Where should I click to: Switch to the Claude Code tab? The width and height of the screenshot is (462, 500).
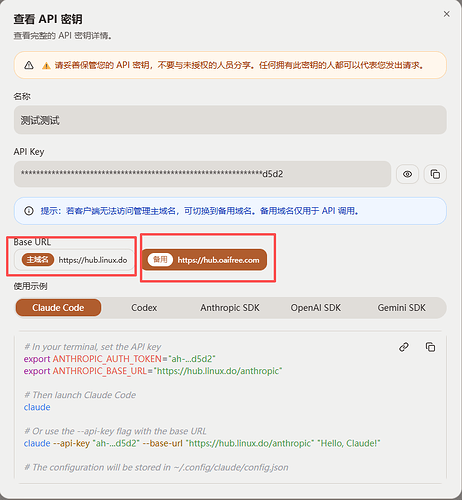coord(58,307)
